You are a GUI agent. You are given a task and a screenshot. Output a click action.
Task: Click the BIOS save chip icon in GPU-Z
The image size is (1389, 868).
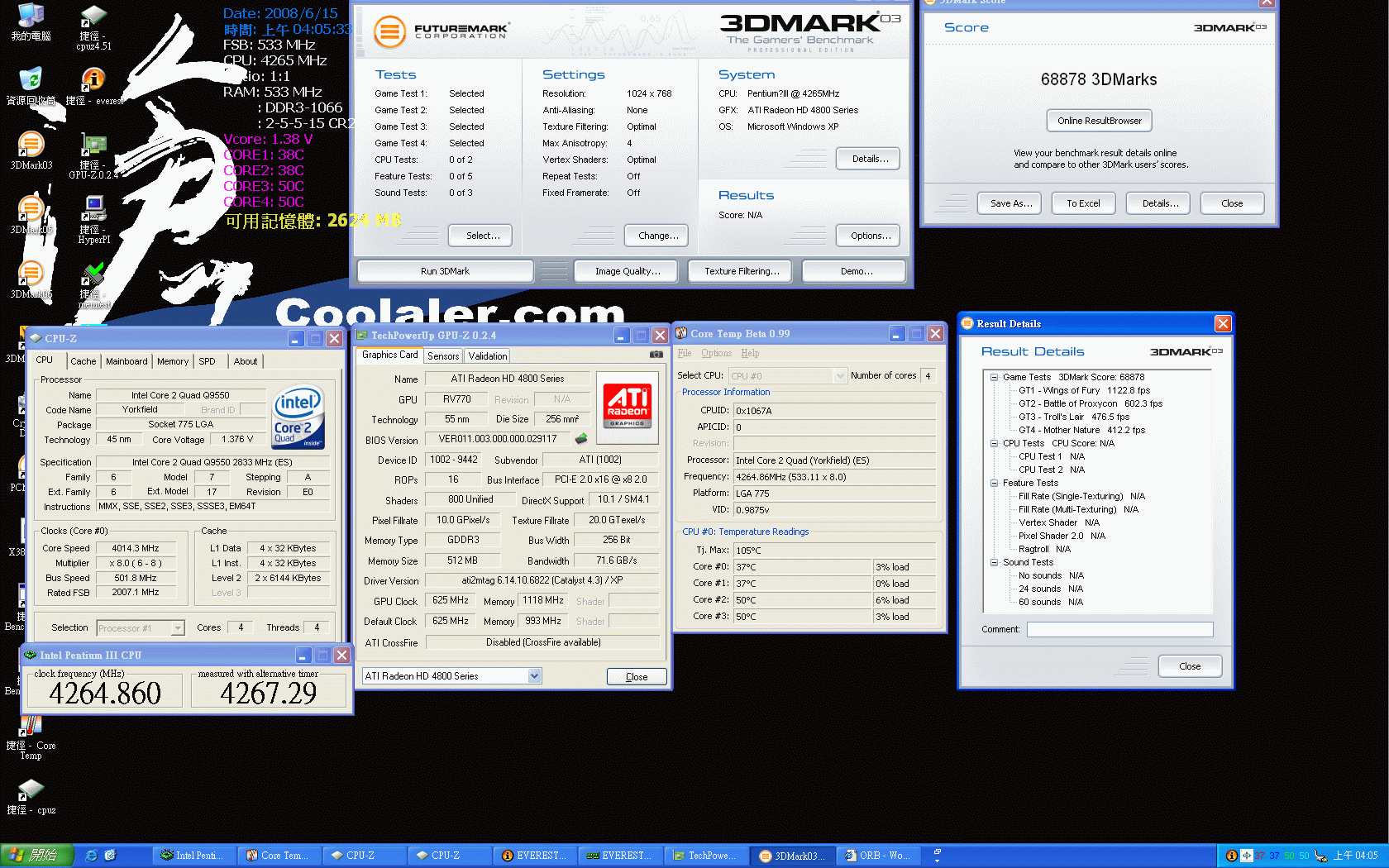coord(581,439)
